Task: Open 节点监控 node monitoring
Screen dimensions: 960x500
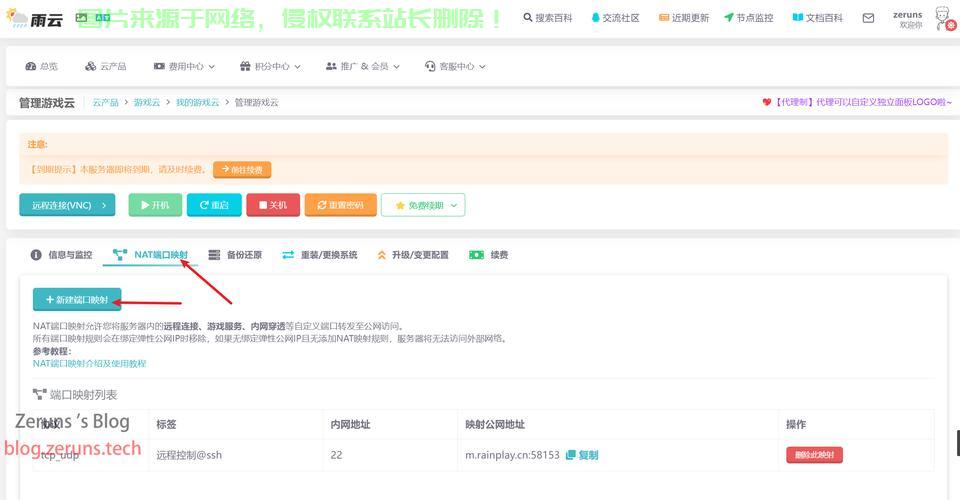Action: pos(749,18)
